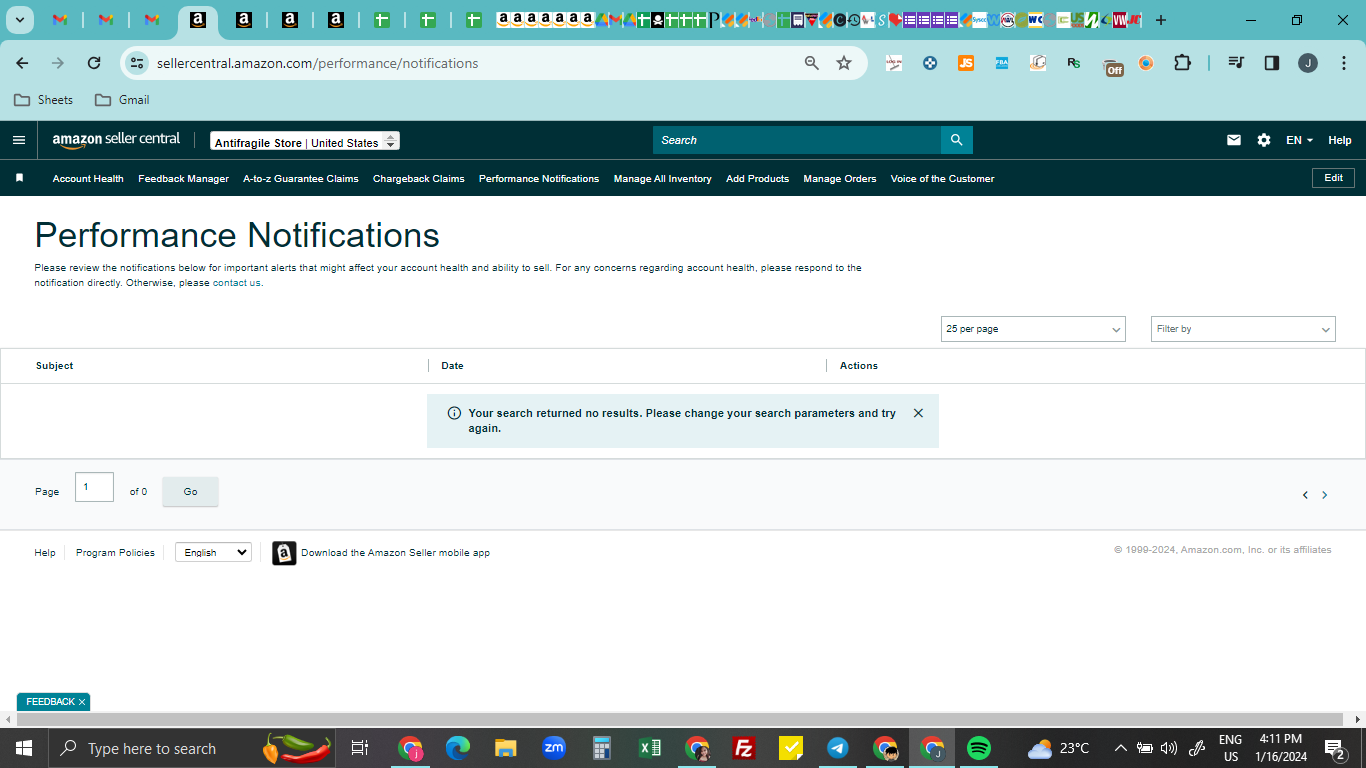1366x768 pixels.
Task: Open the EN language dropdown
Action: coord(1299,140)
